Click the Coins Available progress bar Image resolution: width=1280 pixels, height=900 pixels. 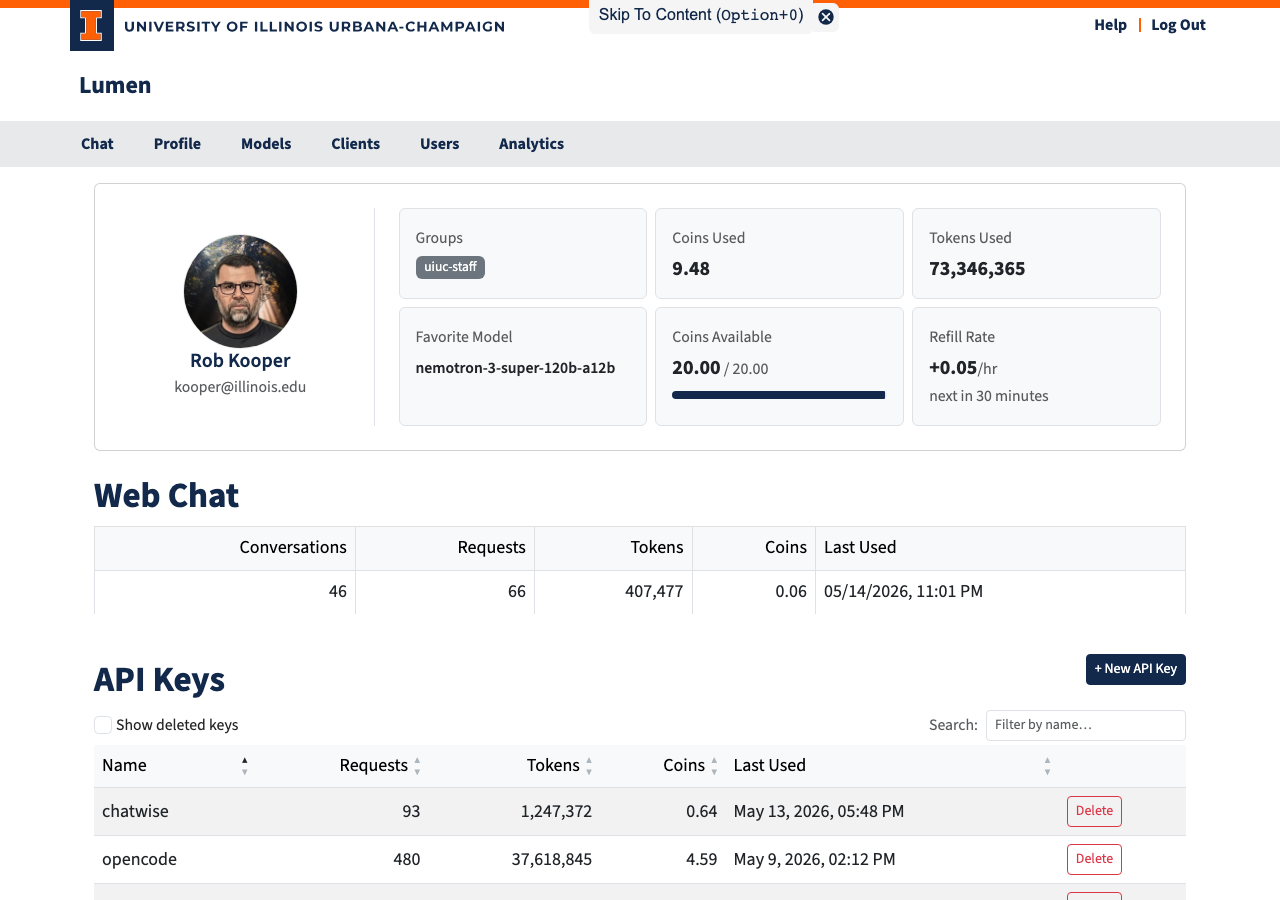pyautogui.click(x=778, y=395)
